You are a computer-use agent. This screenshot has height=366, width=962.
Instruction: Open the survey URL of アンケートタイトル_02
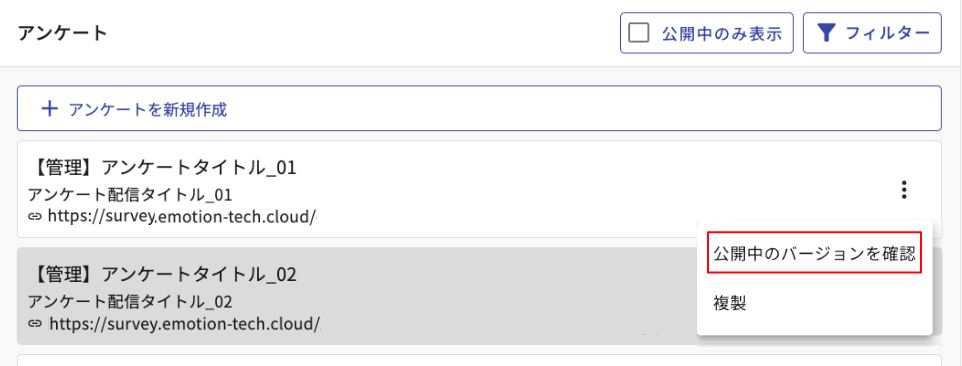click(x=184, y=323)
